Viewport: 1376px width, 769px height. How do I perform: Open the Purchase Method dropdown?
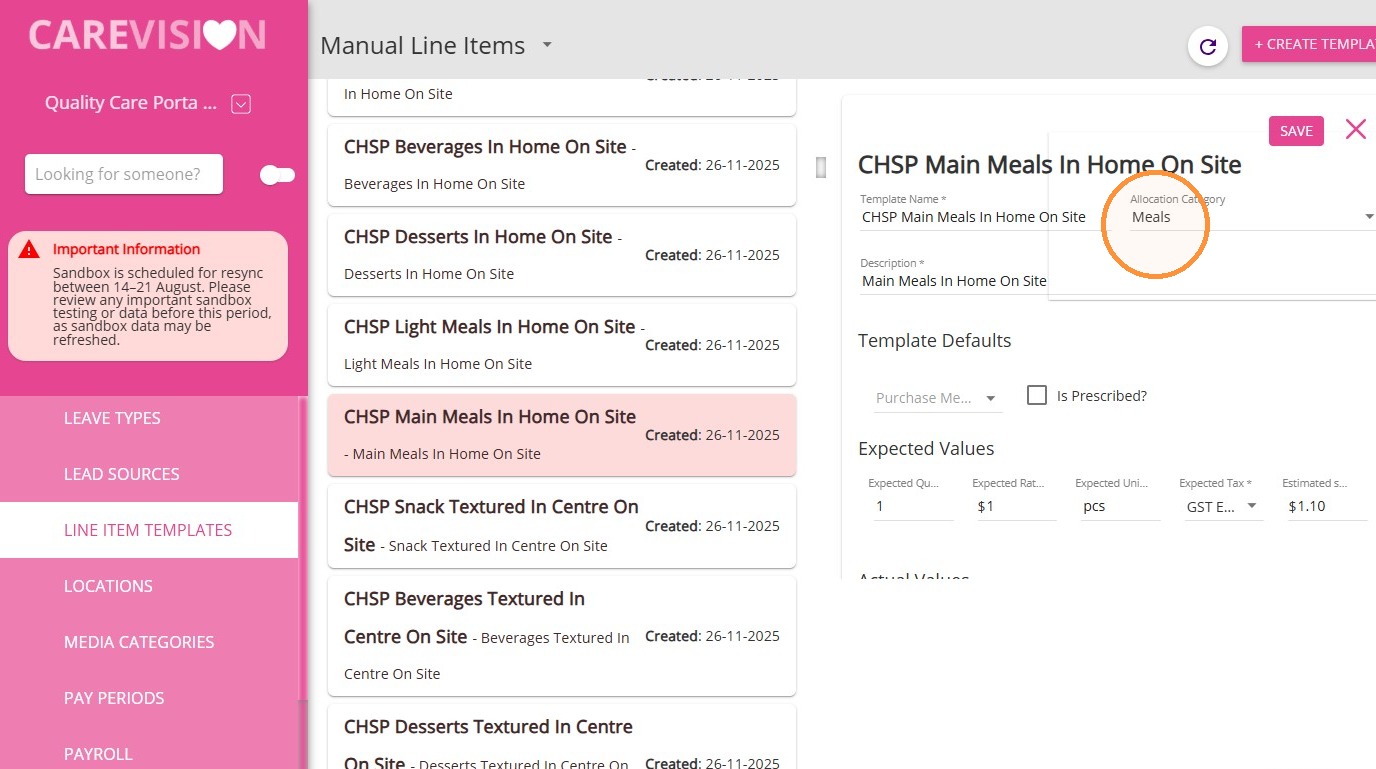pyautogui.click(x=937, y=398)
